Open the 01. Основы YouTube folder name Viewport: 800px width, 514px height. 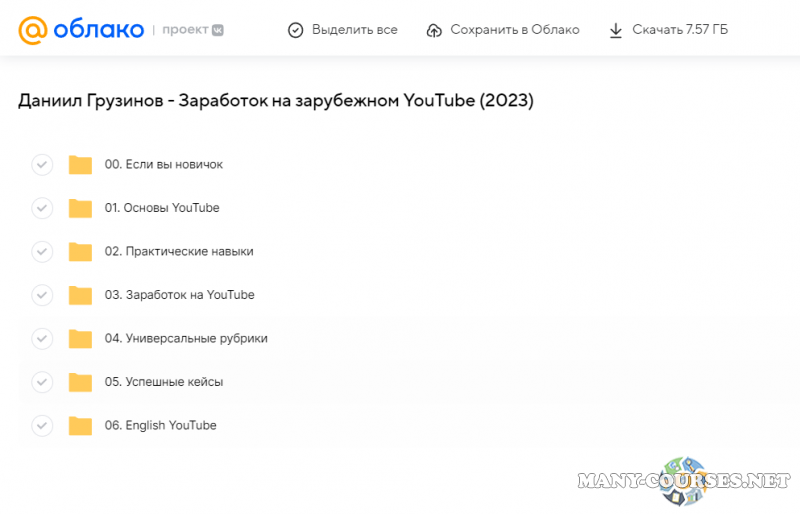point(162,208)
